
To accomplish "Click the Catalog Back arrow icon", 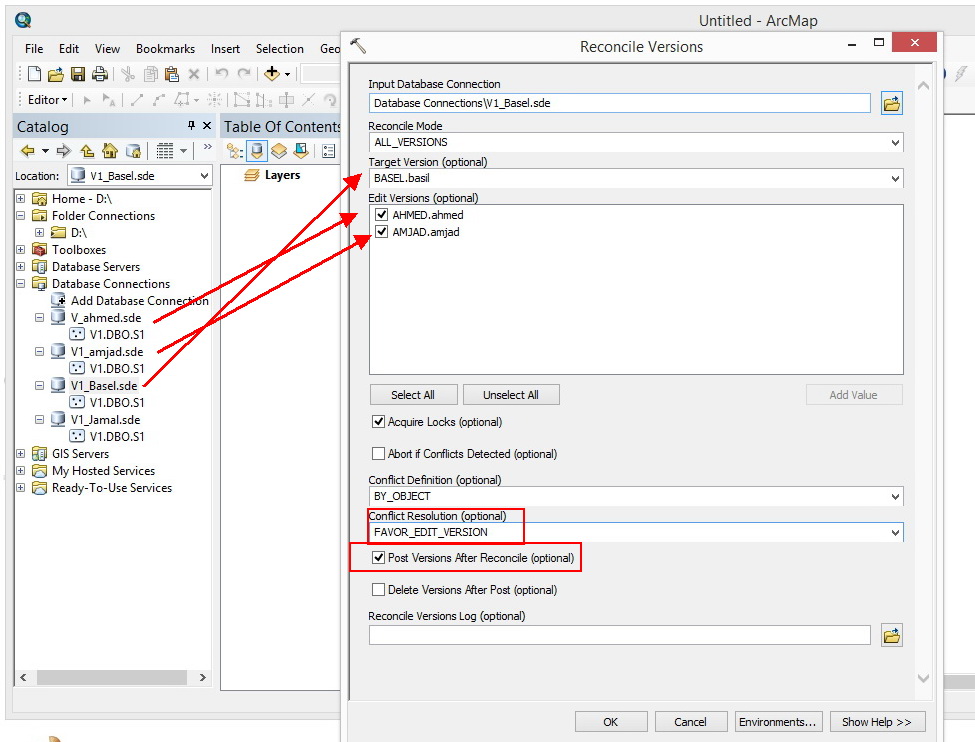I will point(28,151).
